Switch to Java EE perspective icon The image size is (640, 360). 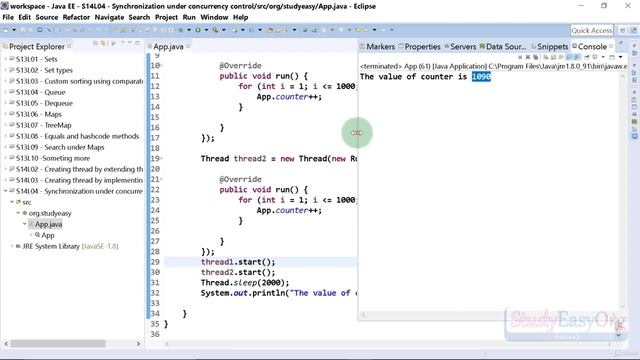pos(633,30)
